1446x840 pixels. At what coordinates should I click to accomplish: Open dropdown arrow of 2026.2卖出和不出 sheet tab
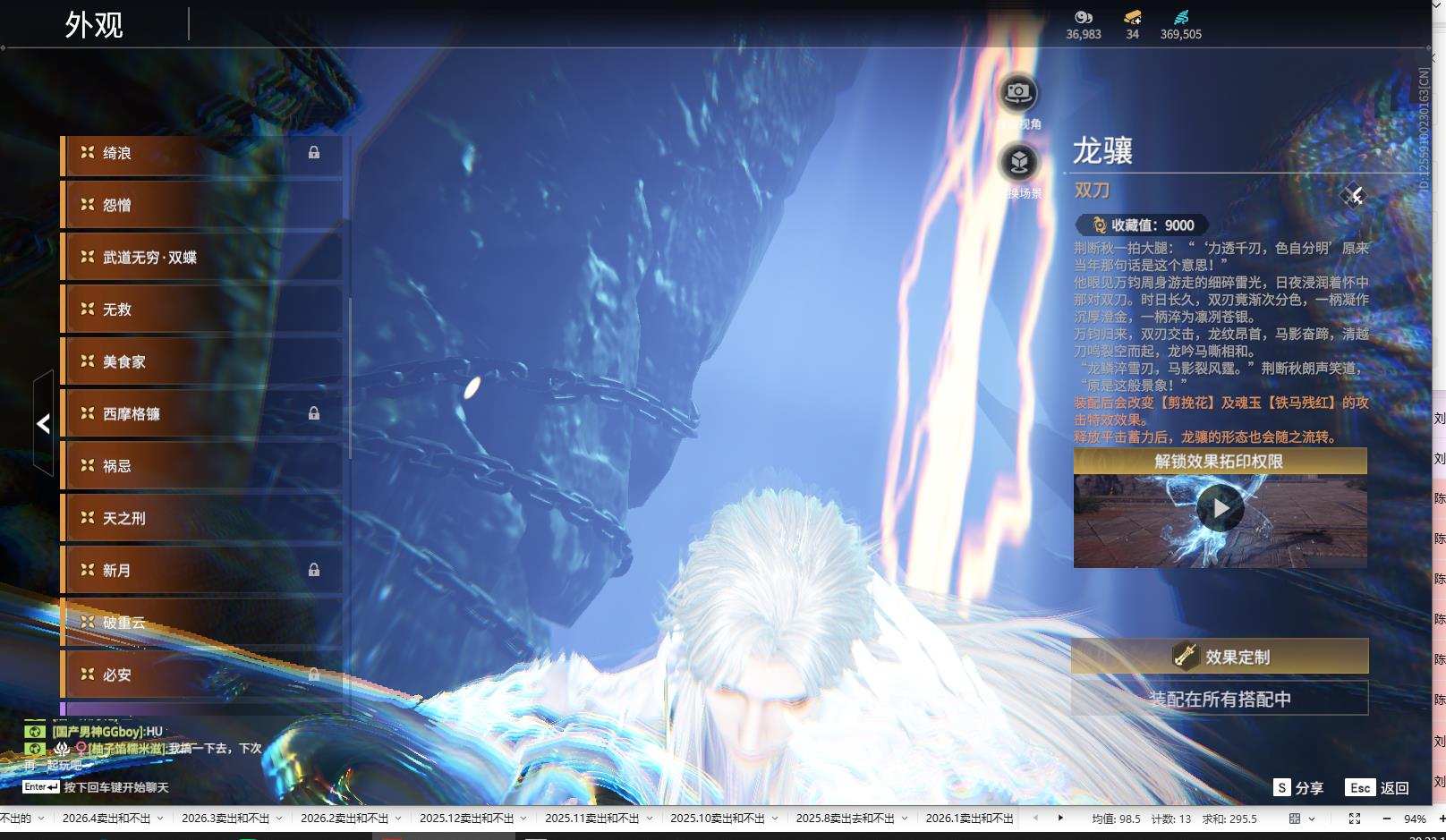[398, 819]
